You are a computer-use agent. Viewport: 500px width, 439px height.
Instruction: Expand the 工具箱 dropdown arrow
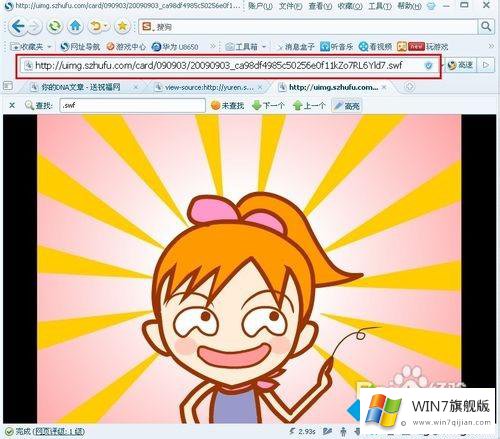pos(264,47)
